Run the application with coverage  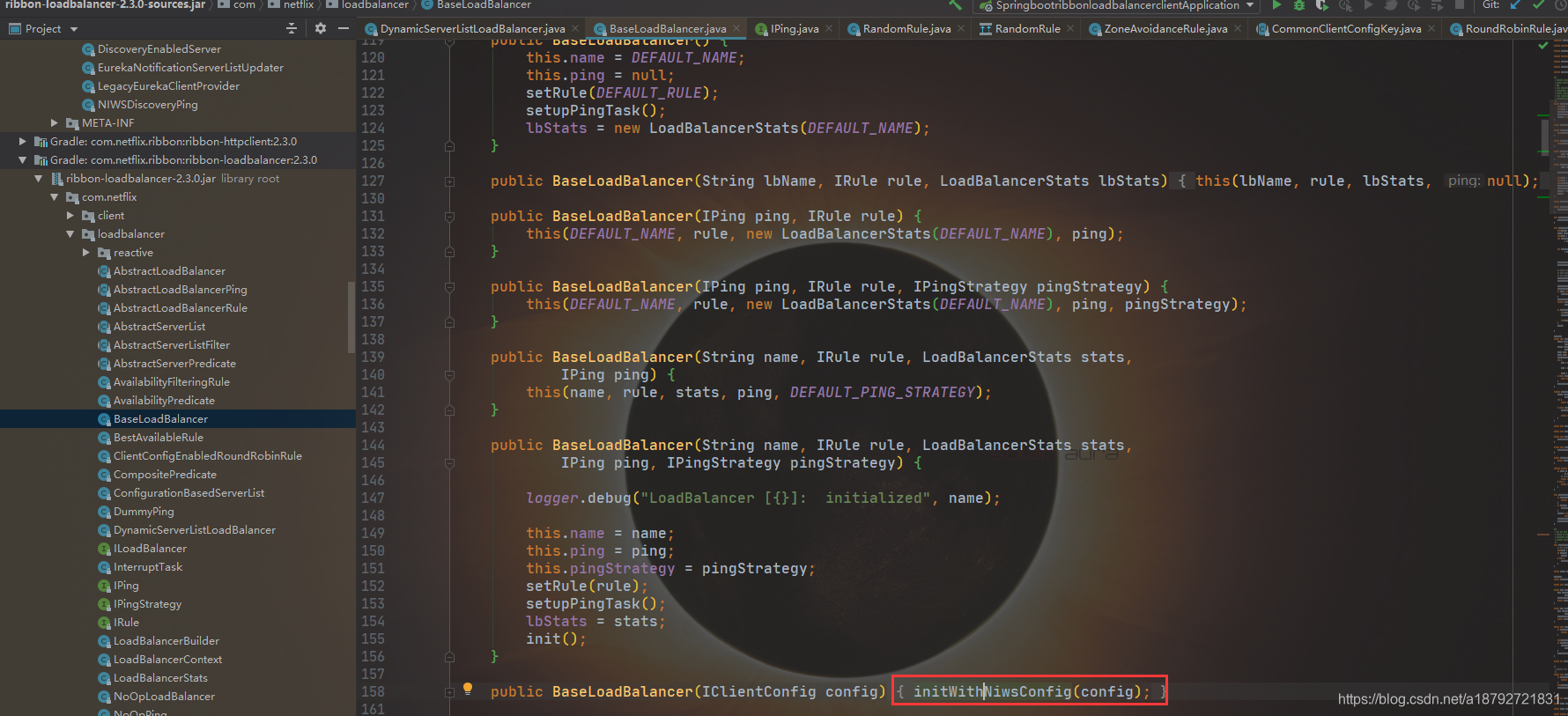point(1322,5)
